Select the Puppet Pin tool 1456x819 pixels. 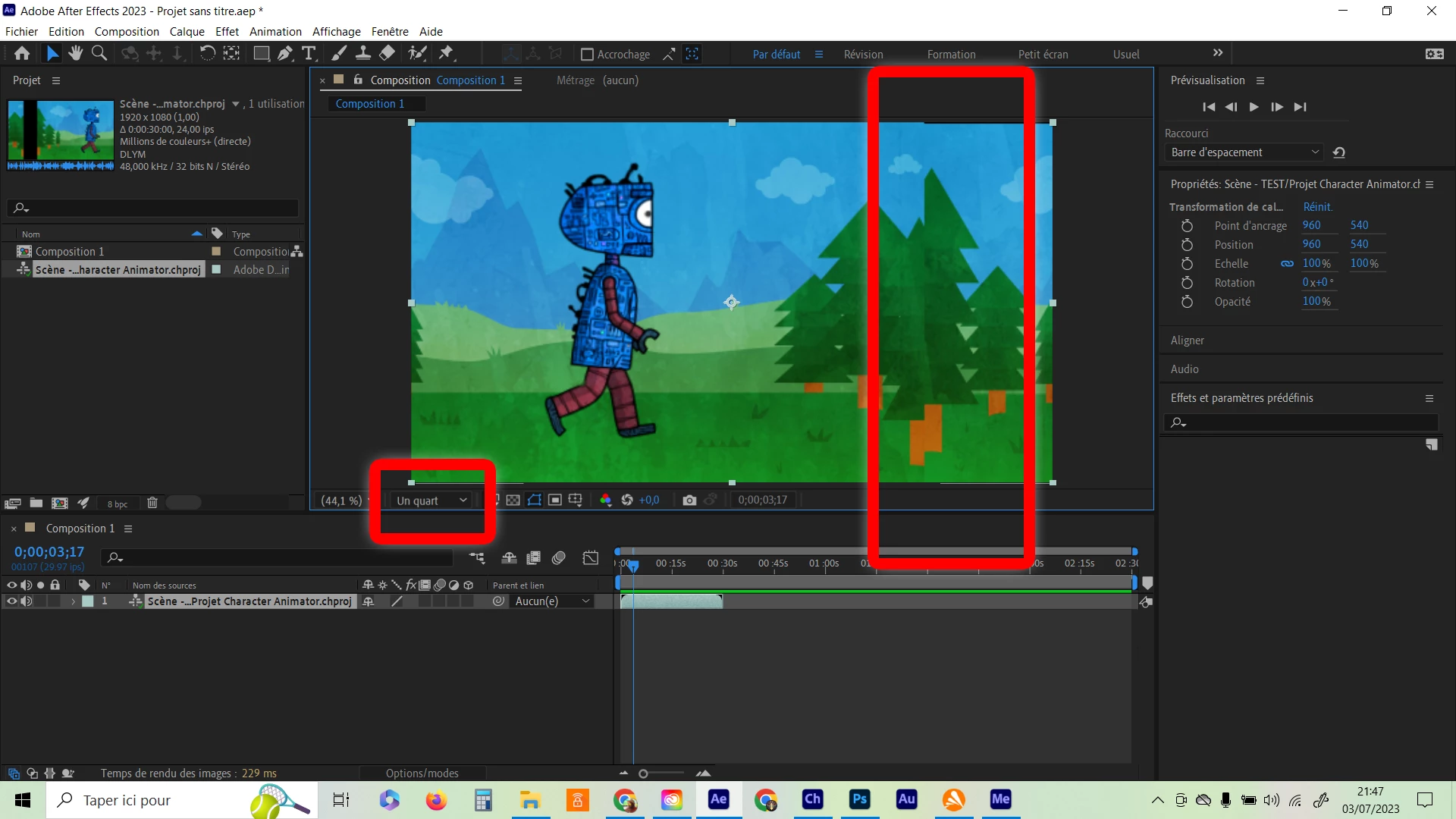pos(447,53)
